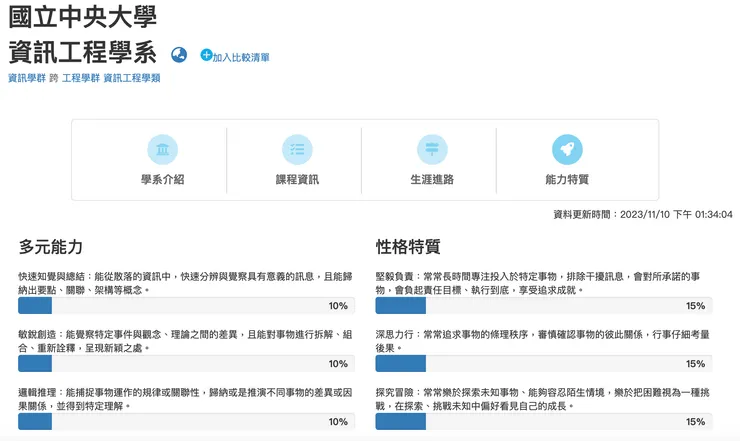Image resolution: width=740 pixels, height=441 pixels.
Task: Click the plus icon for 加入比較清單
Action: 206,55
